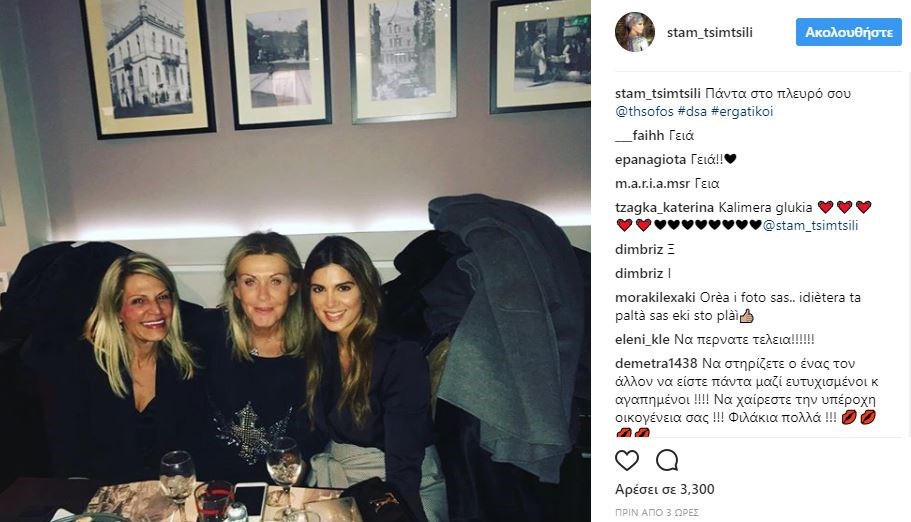Screen dimensions: 911x522
Task: Open the @thsofos mention in the caption
Action: [644, 112]
